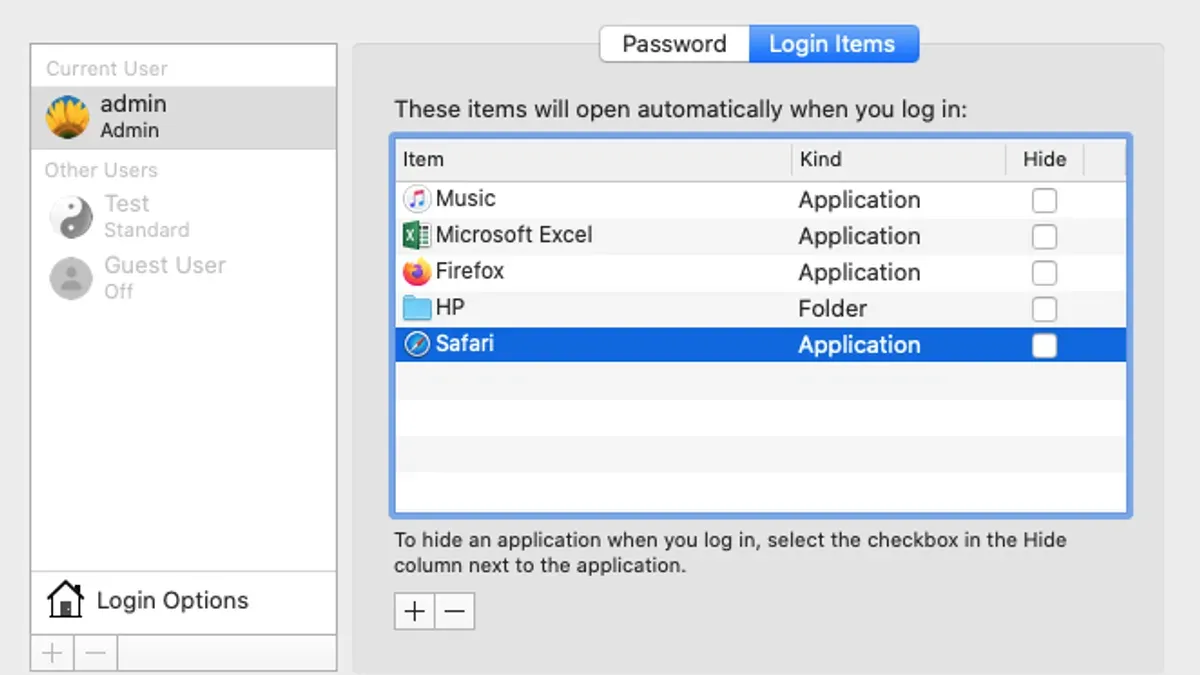Add a login item with plus button
The height and width of the screenshot is (675, 1200).
click(414, 611)
